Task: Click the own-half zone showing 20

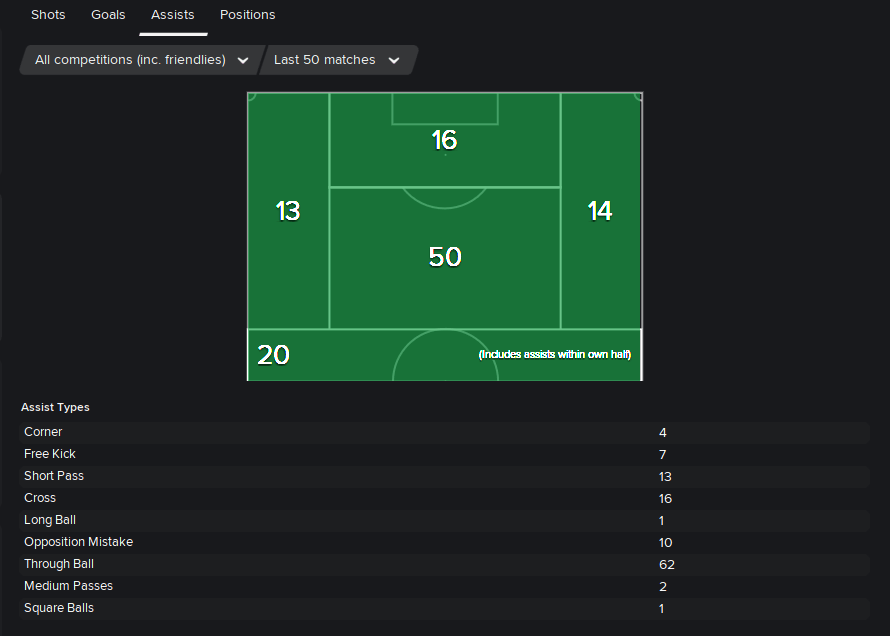Action: [273, 354]
